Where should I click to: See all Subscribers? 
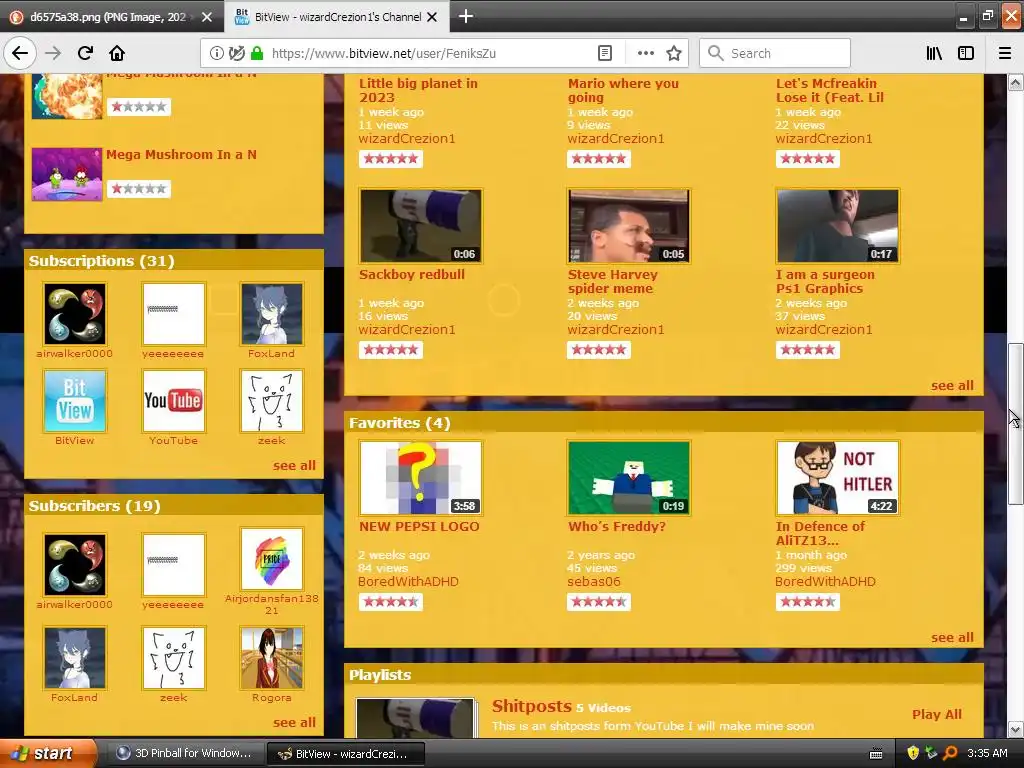[x=294, y=722]
